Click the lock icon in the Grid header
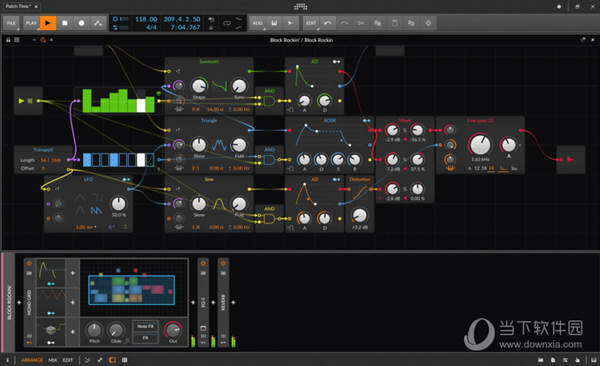The width and height of the screenshot is (600, 366). coord(8,40)
